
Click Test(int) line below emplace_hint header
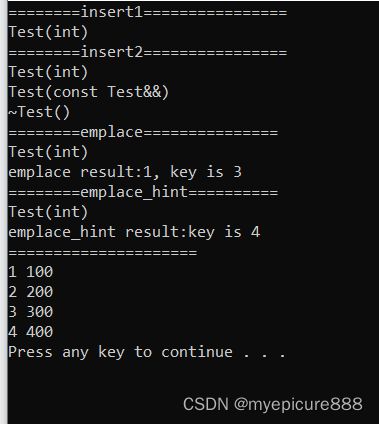point(48,212)
